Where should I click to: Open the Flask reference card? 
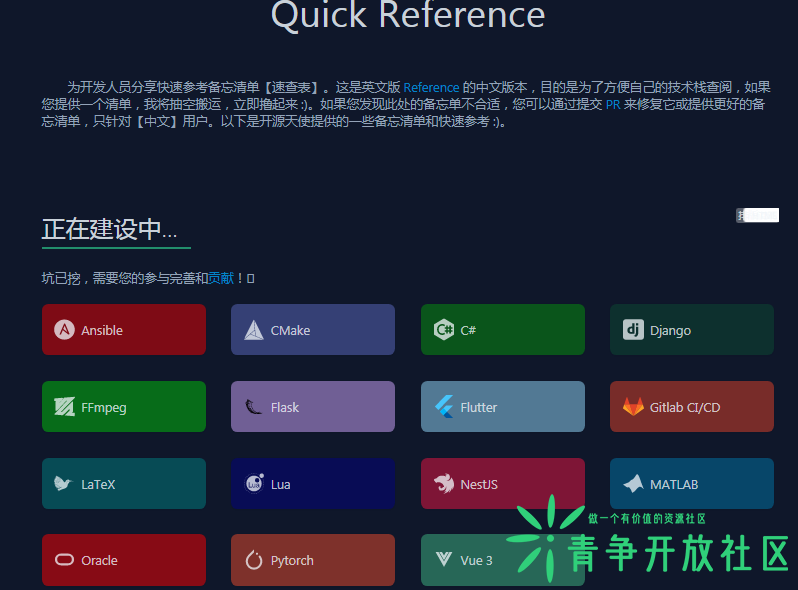313,406
